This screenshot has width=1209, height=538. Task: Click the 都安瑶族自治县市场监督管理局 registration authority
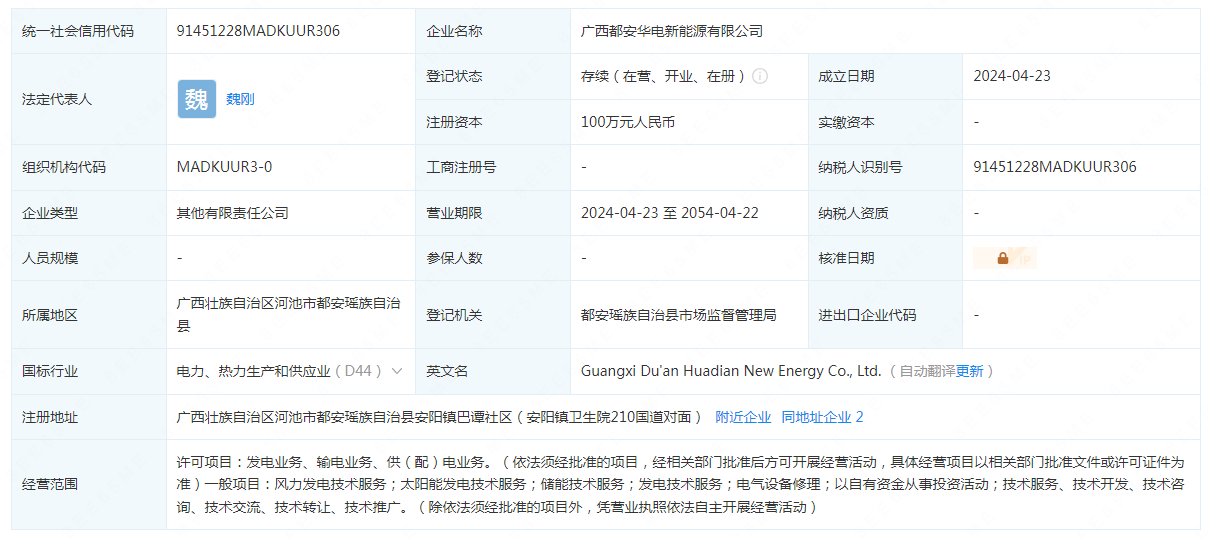point(678,315)
